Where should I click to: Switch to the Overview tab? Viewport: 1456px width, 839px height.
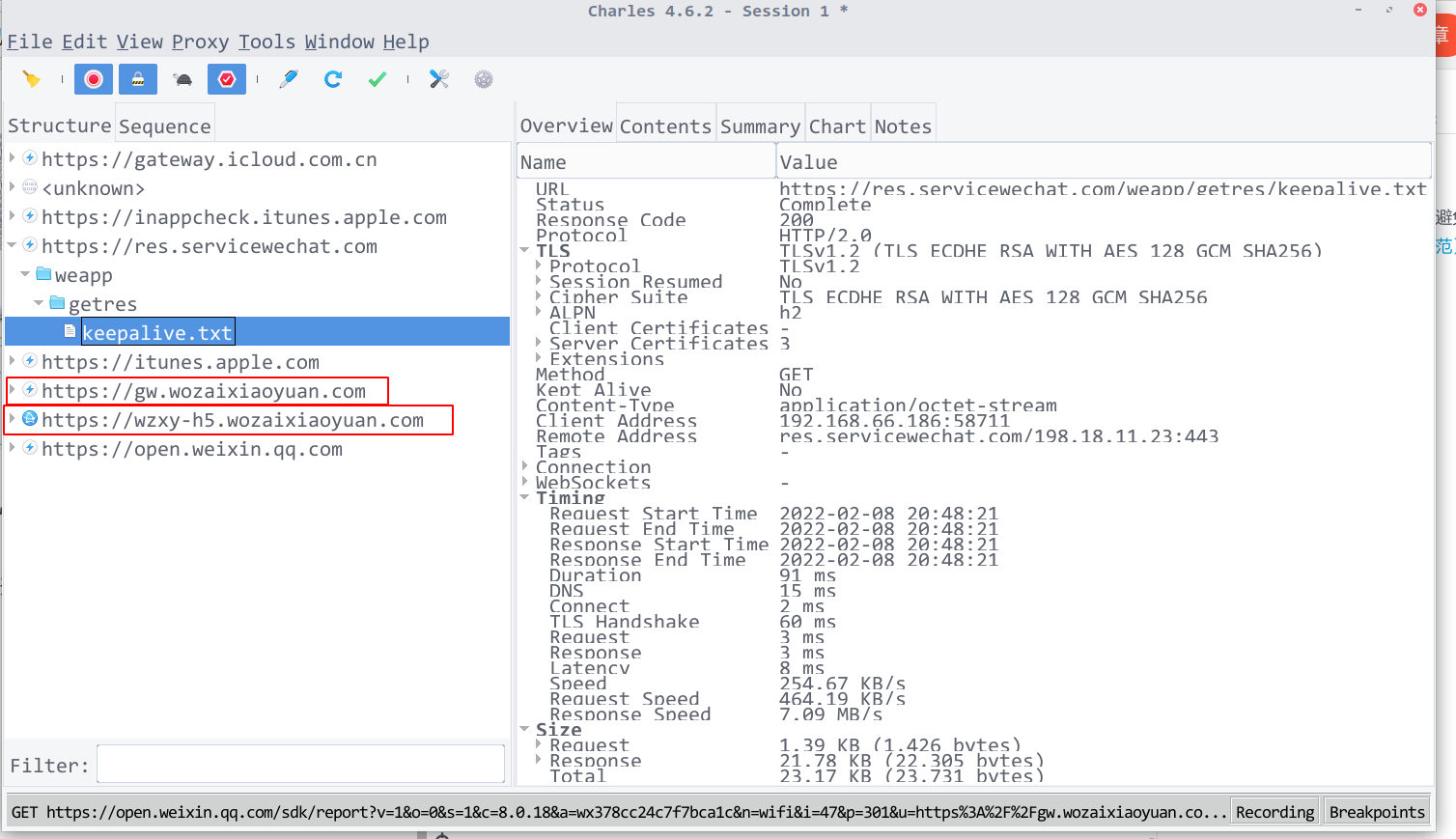(567, 126)
